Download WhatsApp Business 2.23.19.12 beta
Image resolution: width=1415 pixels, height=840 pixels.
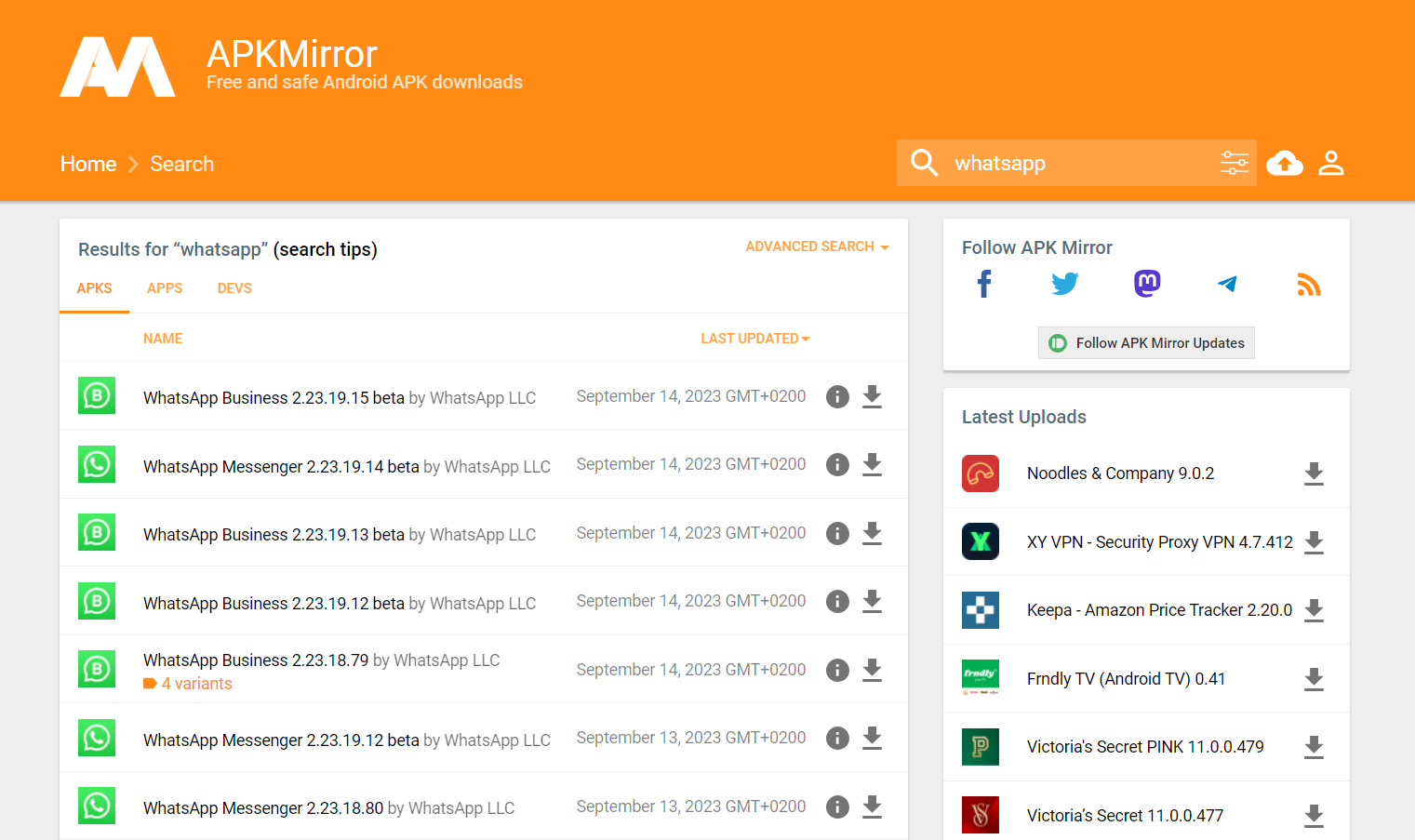point(872,601)
